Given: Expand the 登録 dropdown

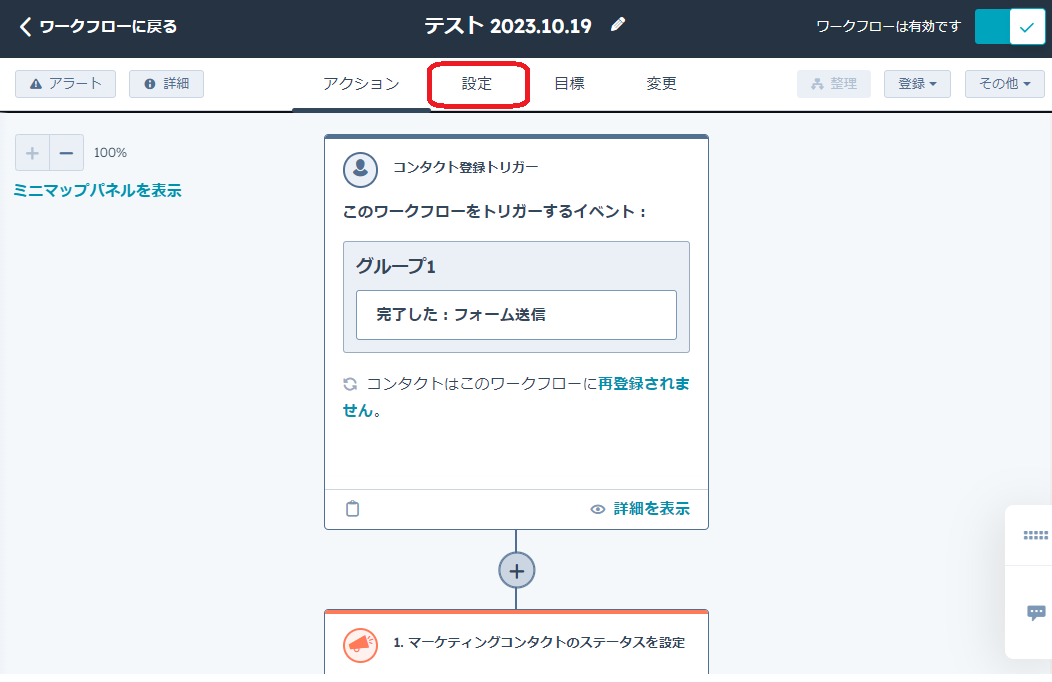Looking at the screenshot, I should click(917, 84).
